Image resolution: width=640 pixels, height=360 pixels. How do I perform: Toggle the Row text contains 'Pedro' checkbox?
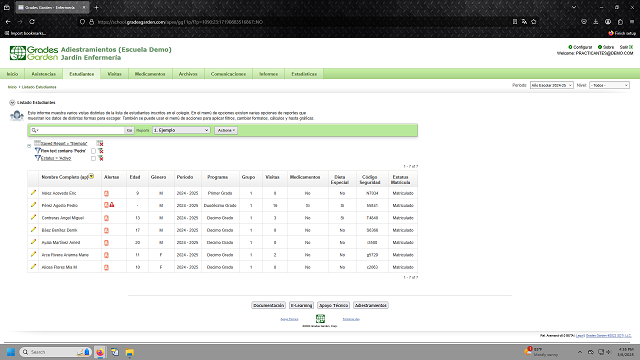[93, 151]
